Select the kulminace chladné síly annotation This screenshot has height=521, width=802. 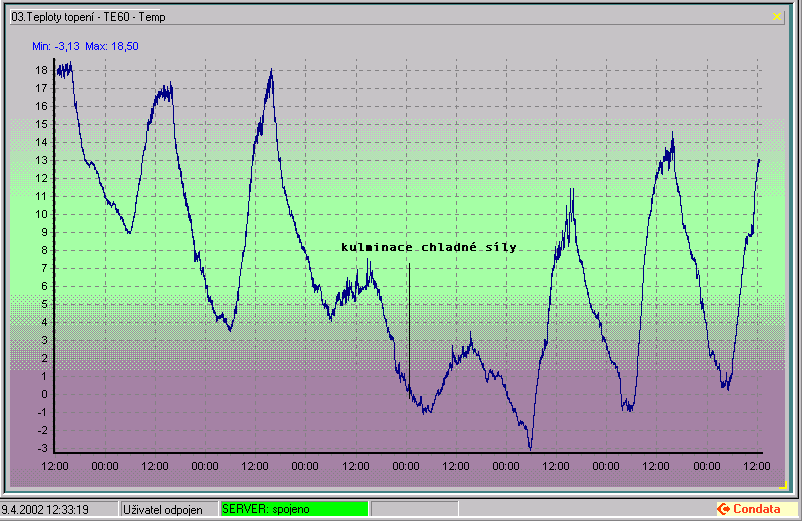428,246
